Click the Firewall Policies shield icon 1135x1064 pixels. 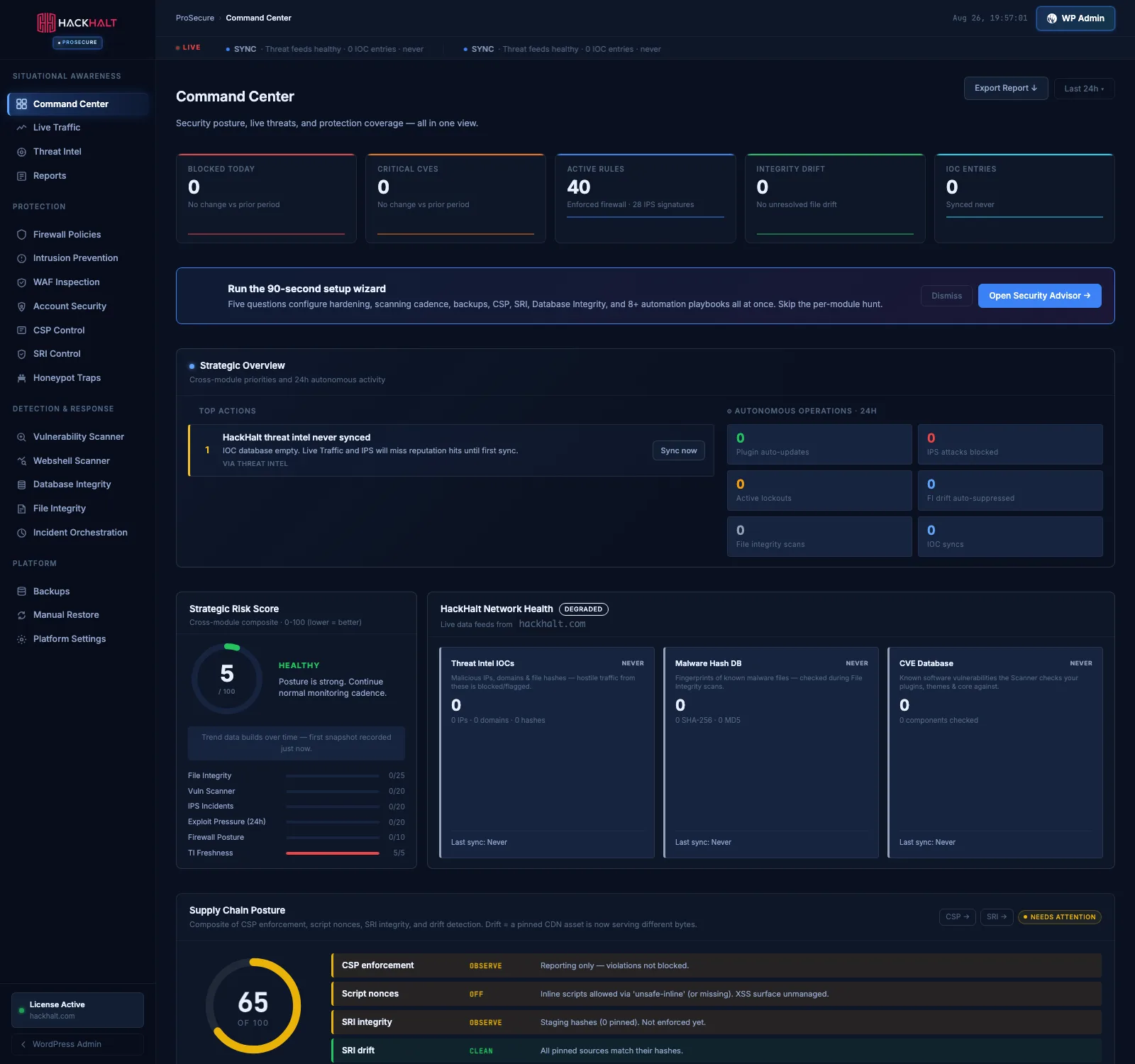pos(21,235)
